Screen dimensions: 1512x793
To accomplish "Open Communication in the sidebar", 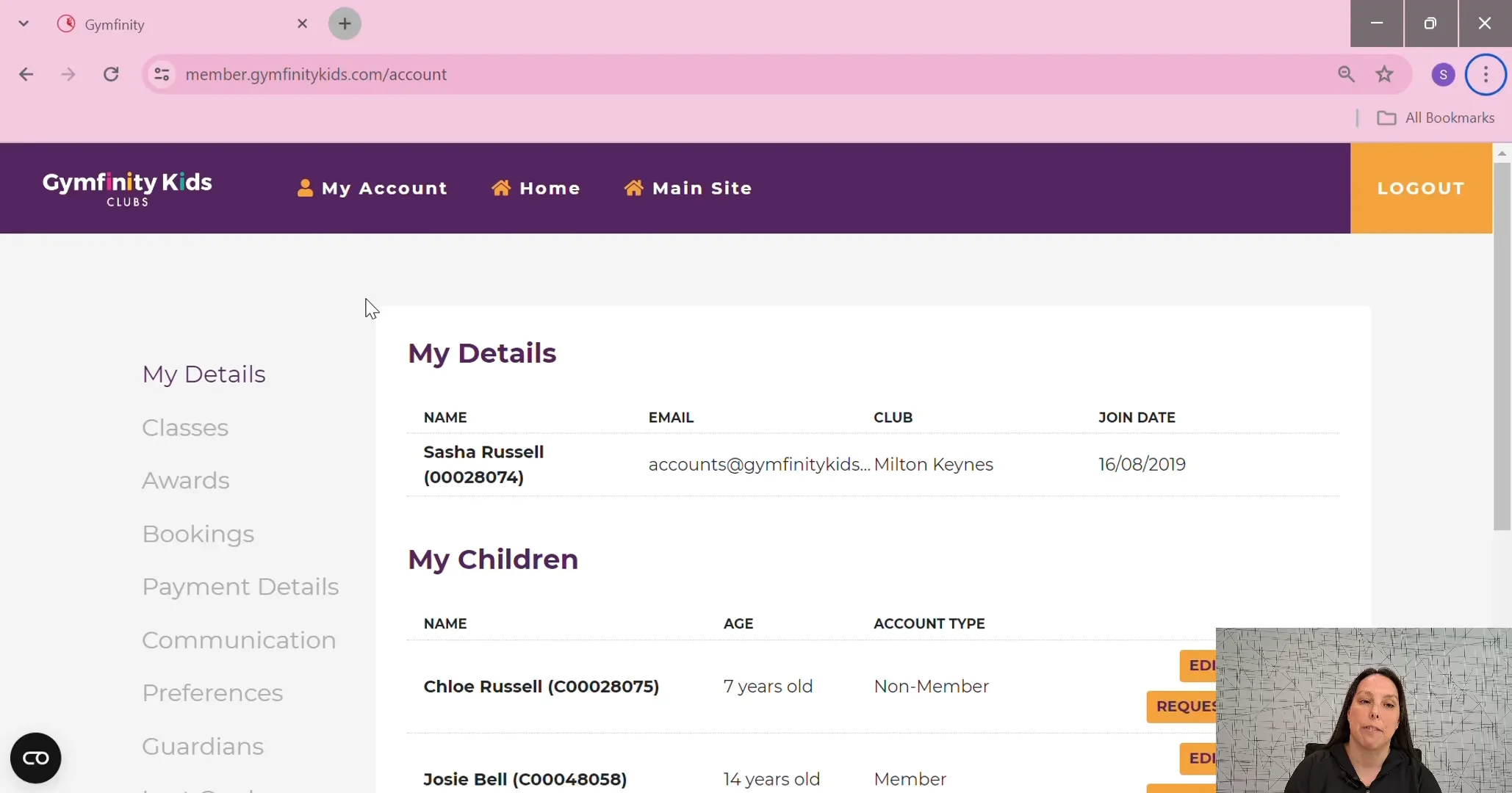I will tap(239, 640).
